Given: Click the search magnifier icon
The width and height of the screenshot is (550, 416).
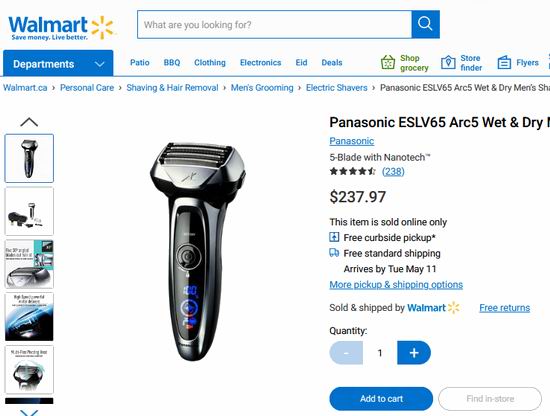Looking at the screenshot, I should click(425, 24).
